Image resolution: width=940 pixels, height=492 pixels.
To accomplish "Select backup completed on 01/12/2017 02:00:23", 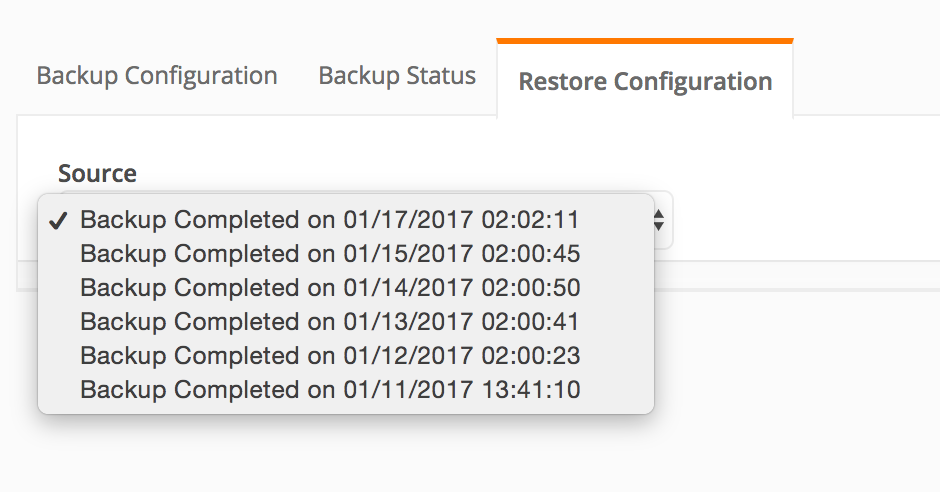I will coord(330,356).
